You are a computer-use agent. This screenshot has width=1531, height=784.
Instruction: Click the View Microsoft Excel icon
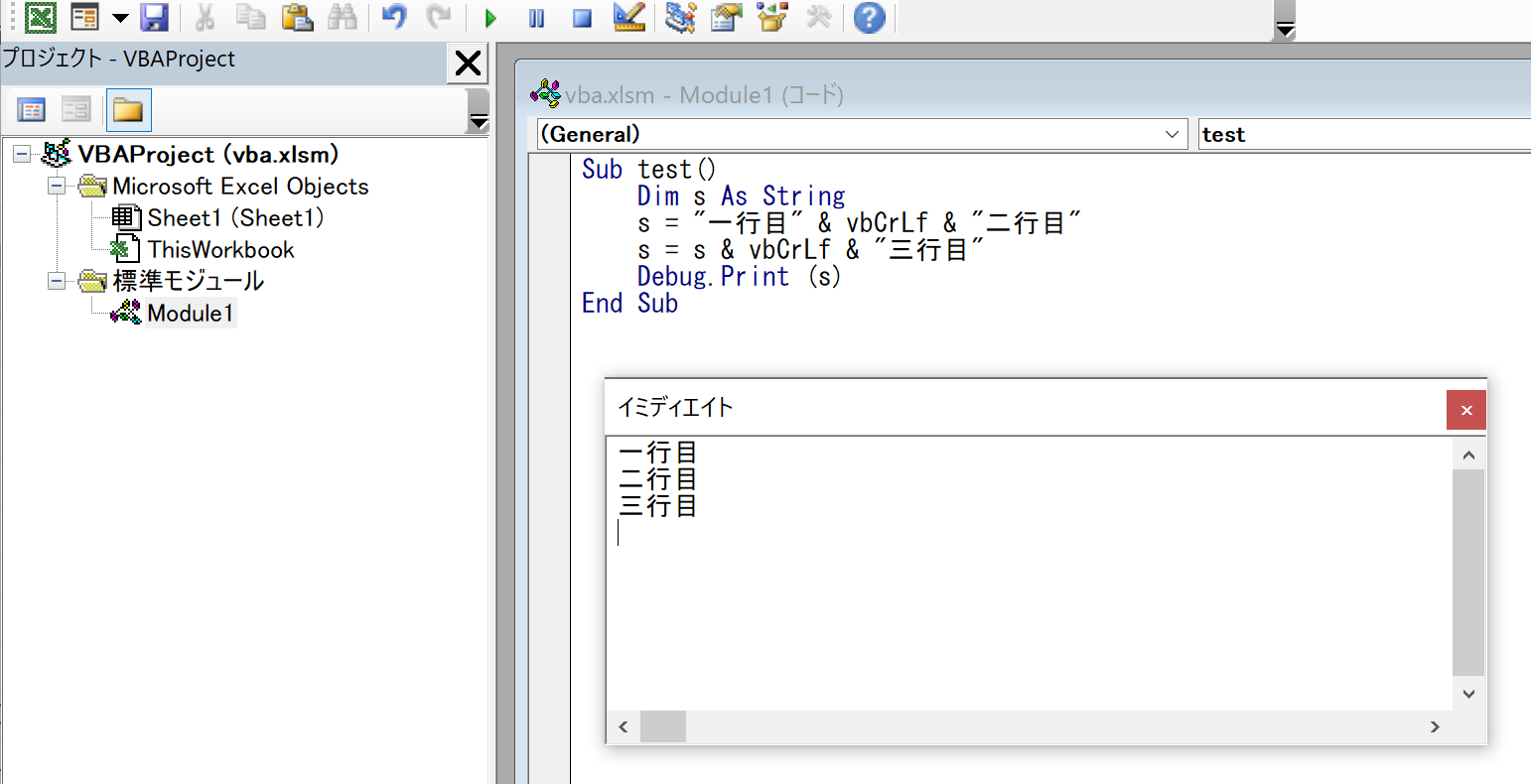[x=41, y=17]
